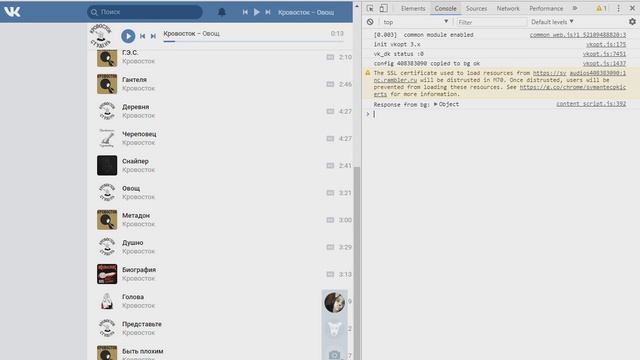
Task: Switch to the Sources tab
Action: (x=476, y=8)
